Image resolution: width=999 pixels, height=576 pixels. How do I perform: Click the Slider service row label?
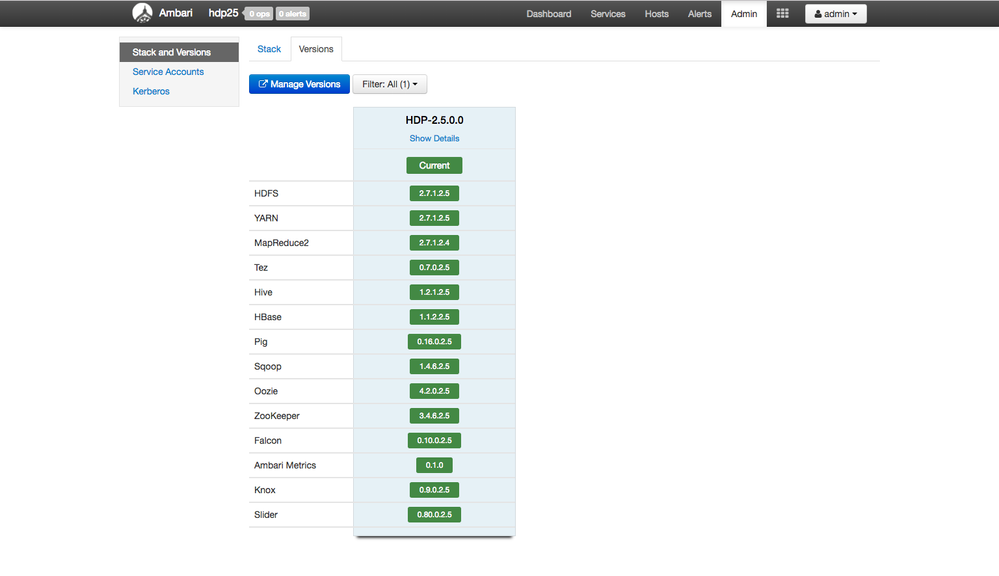point(266,515)
